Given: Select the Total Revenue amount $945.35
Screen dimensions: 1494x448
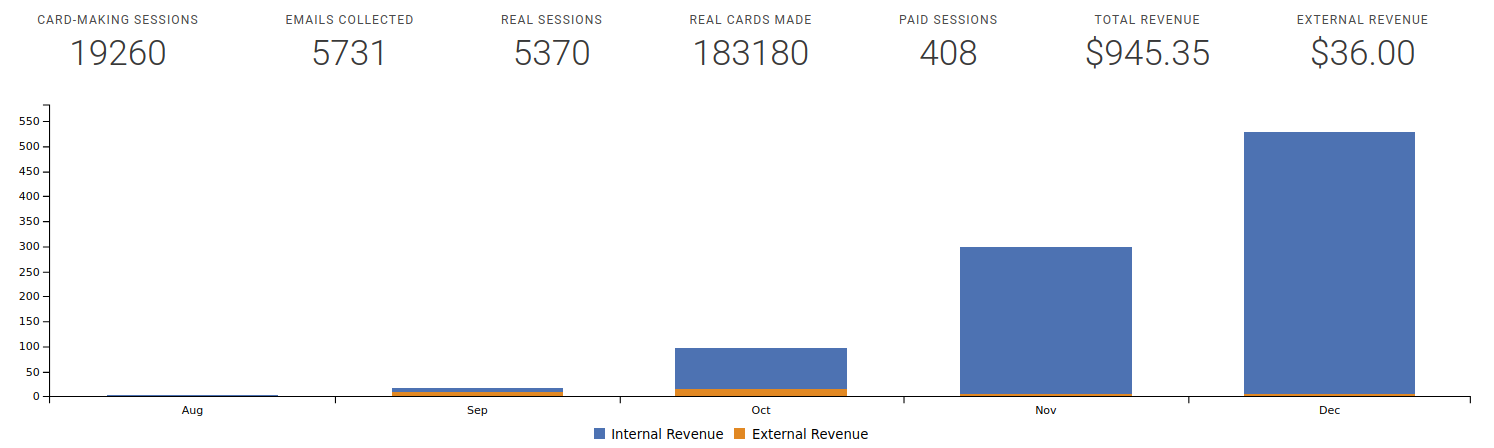Looking at the screenshot, I should [1147, 54].
